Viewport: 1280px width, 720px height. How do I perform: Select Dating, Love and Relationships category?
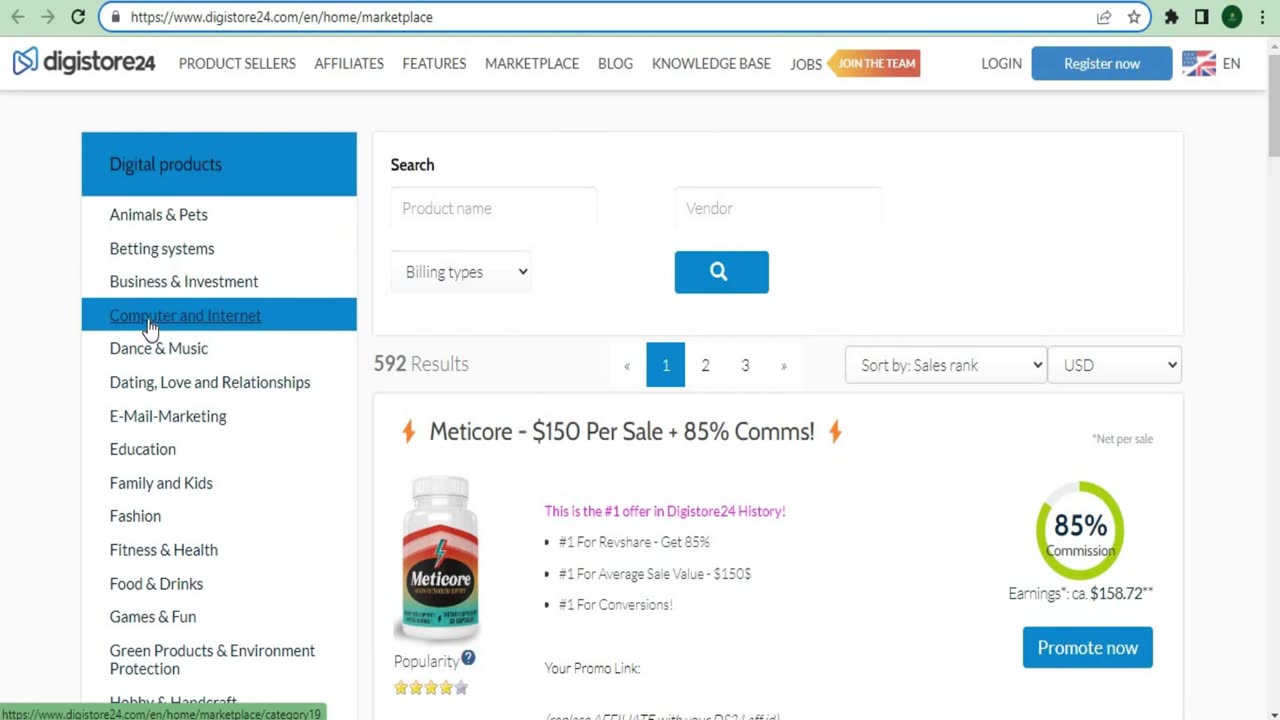(x=210, y=383)
